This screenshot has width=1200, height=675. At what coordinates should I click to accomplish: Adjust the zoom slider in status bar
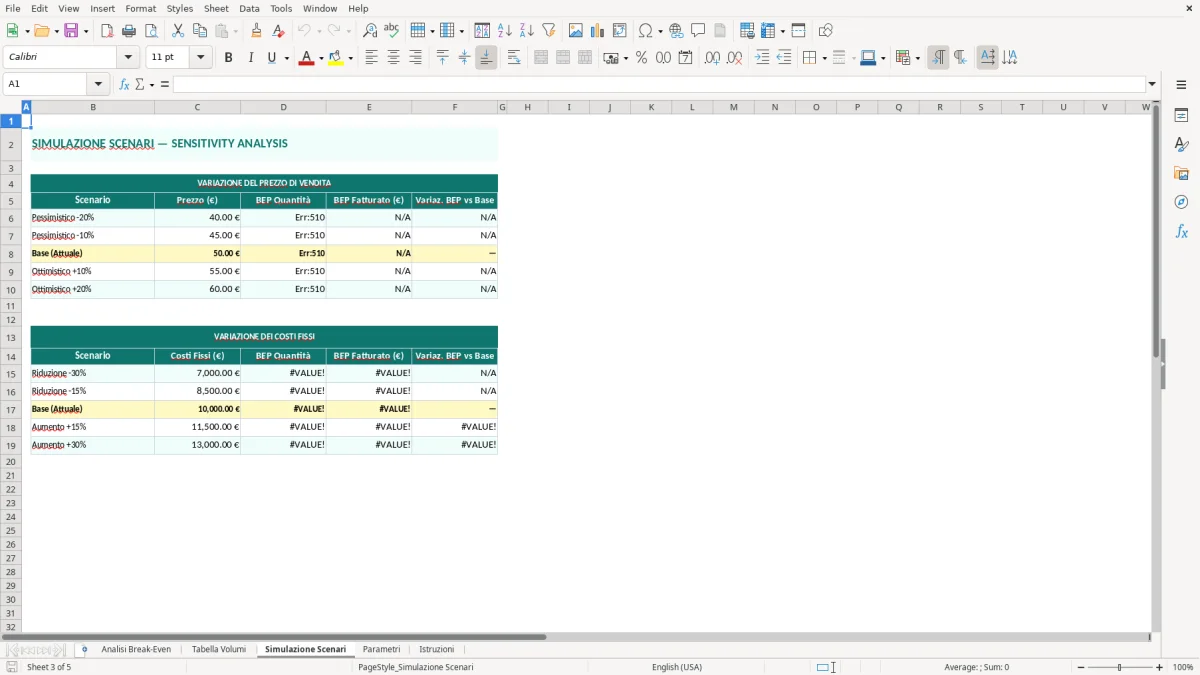(x=1120, y=667)
